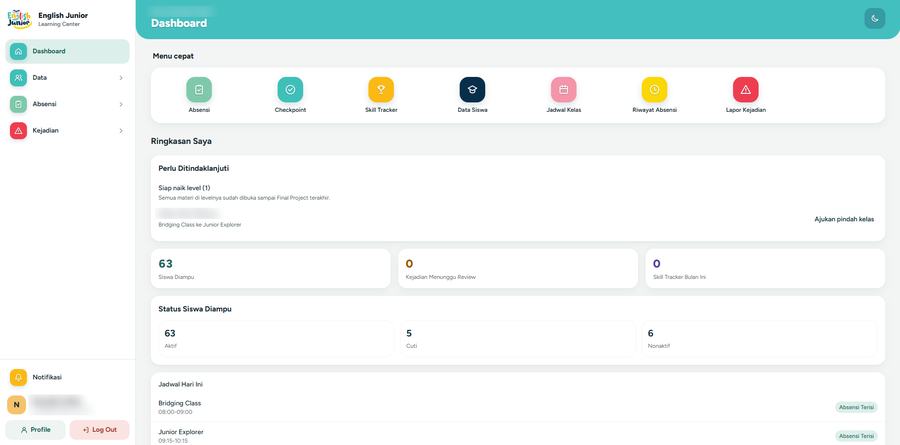Click the English Junior logo
Image resolution: width=900 pixels, height=445 pixels.
(x=20, y=19)
